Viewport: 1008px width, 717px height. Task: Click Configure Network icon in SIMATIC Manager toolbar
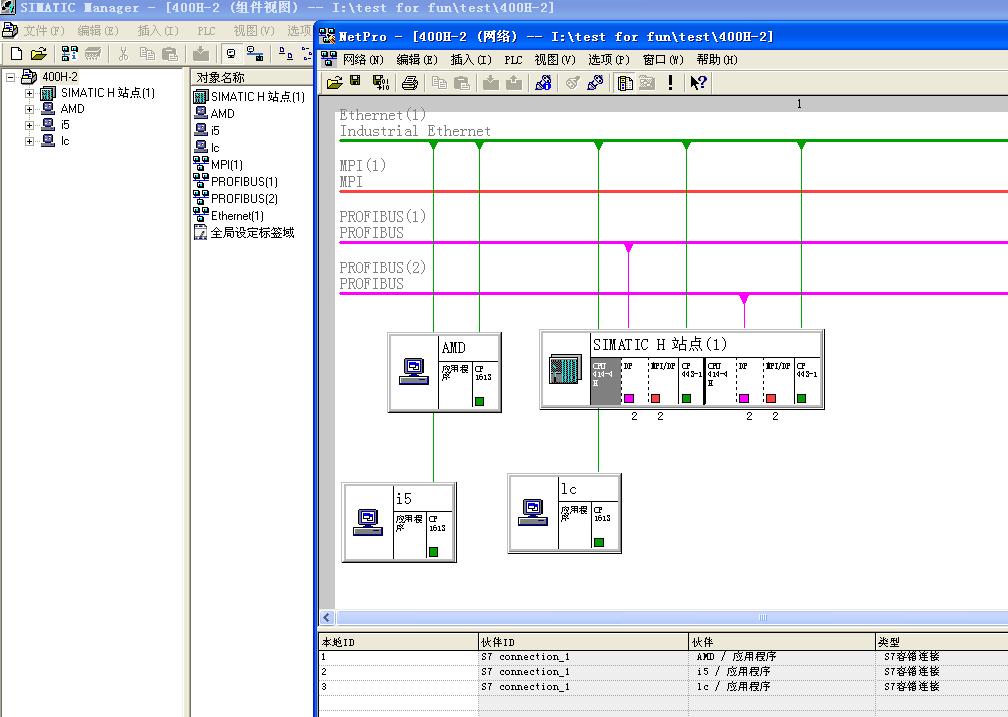255,53
